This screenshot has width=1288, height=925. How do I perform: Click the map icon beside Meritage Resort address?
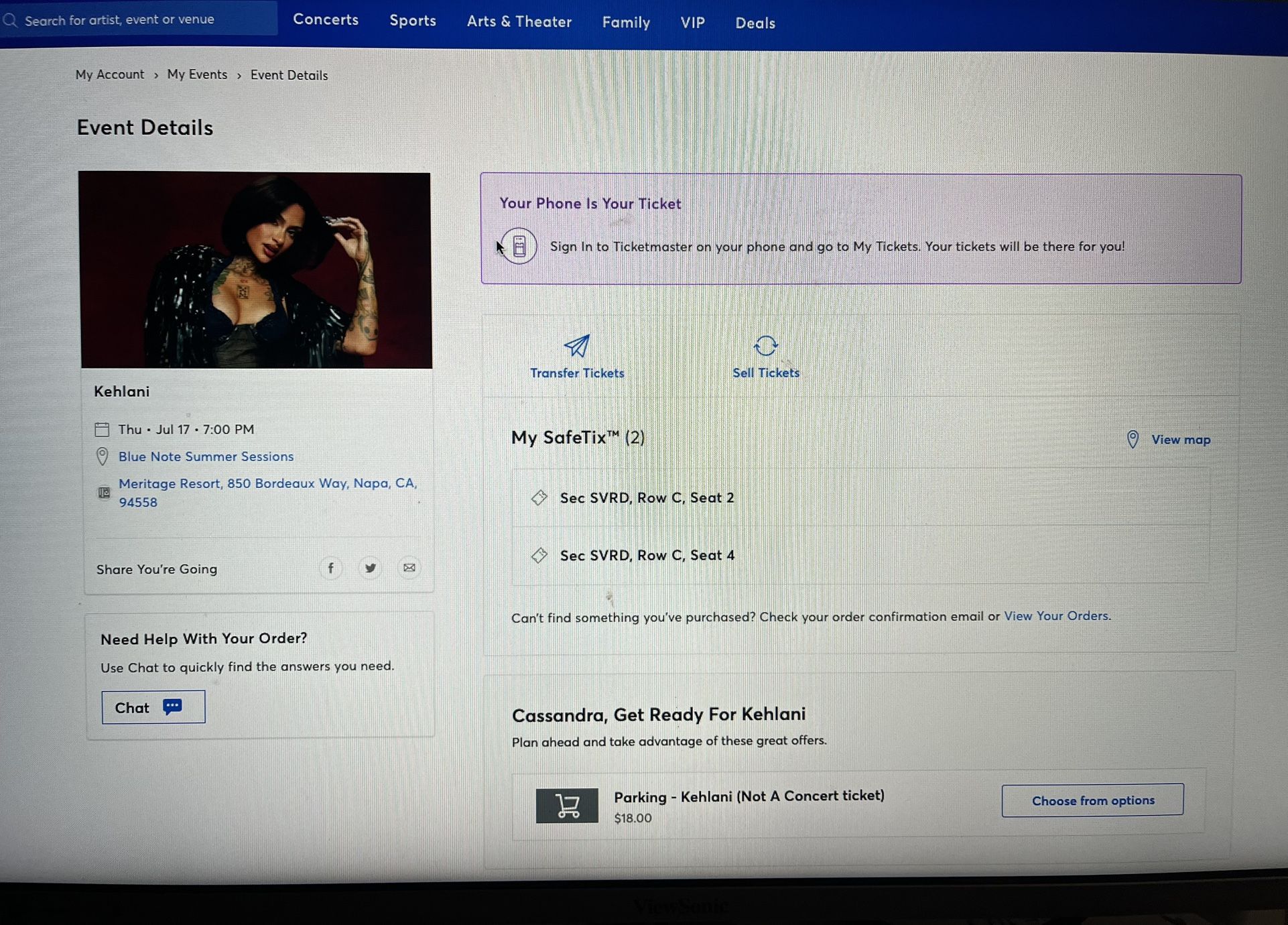[x=104, y=493]
